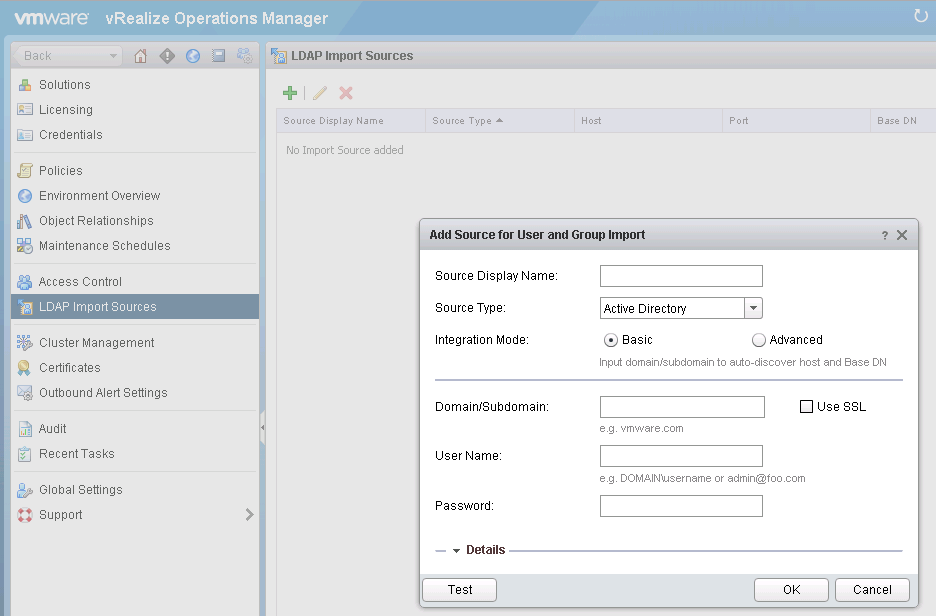This screenshot has width=936, height=616.
Task: Open Object Relationships page
Action: pos(96,221)
